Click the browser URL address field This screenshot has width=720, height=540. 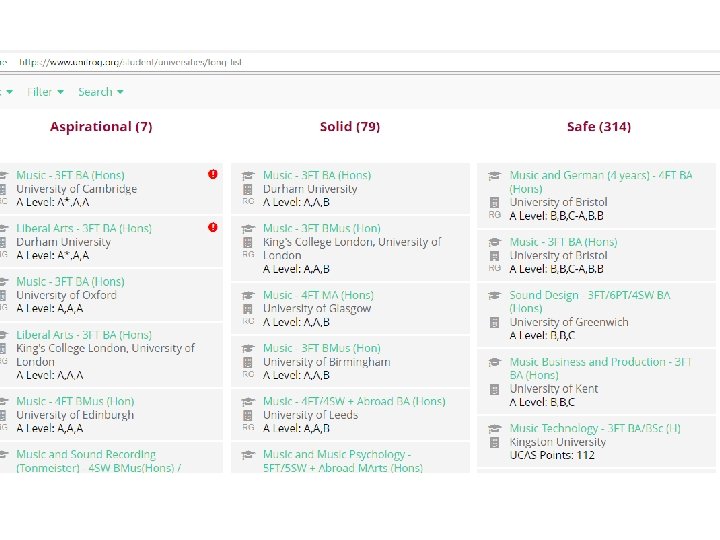[131, 62]
